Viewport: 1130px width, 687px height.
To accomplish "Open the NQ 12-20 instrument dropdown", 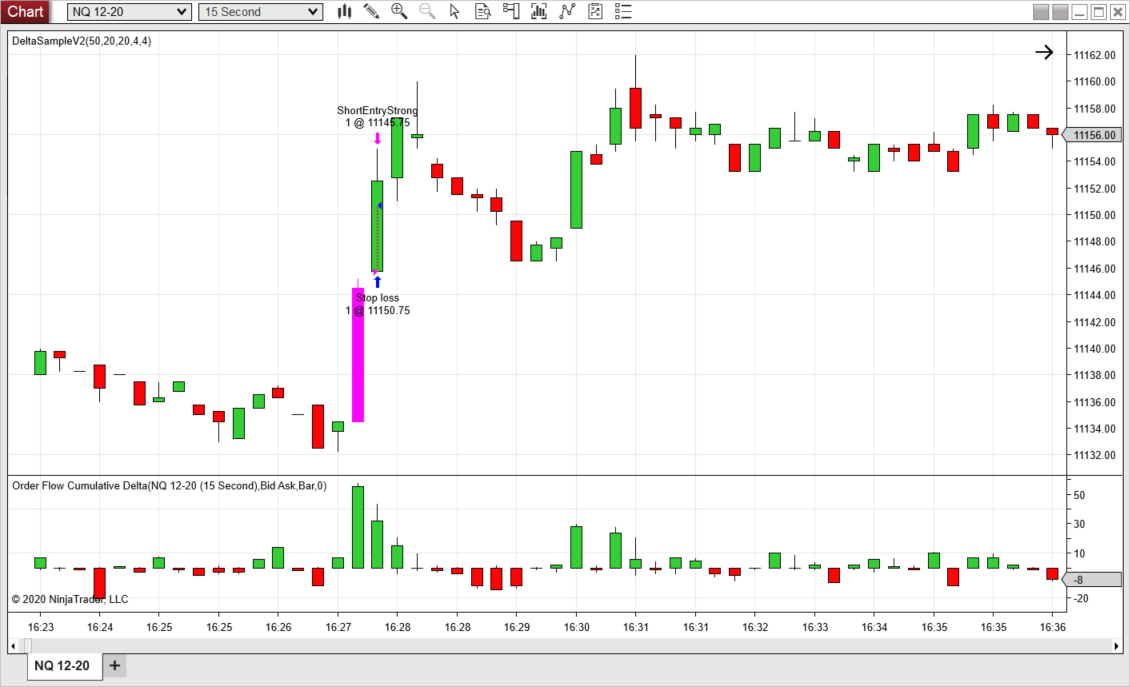I will pyautogui.click(x=129, y=12).
